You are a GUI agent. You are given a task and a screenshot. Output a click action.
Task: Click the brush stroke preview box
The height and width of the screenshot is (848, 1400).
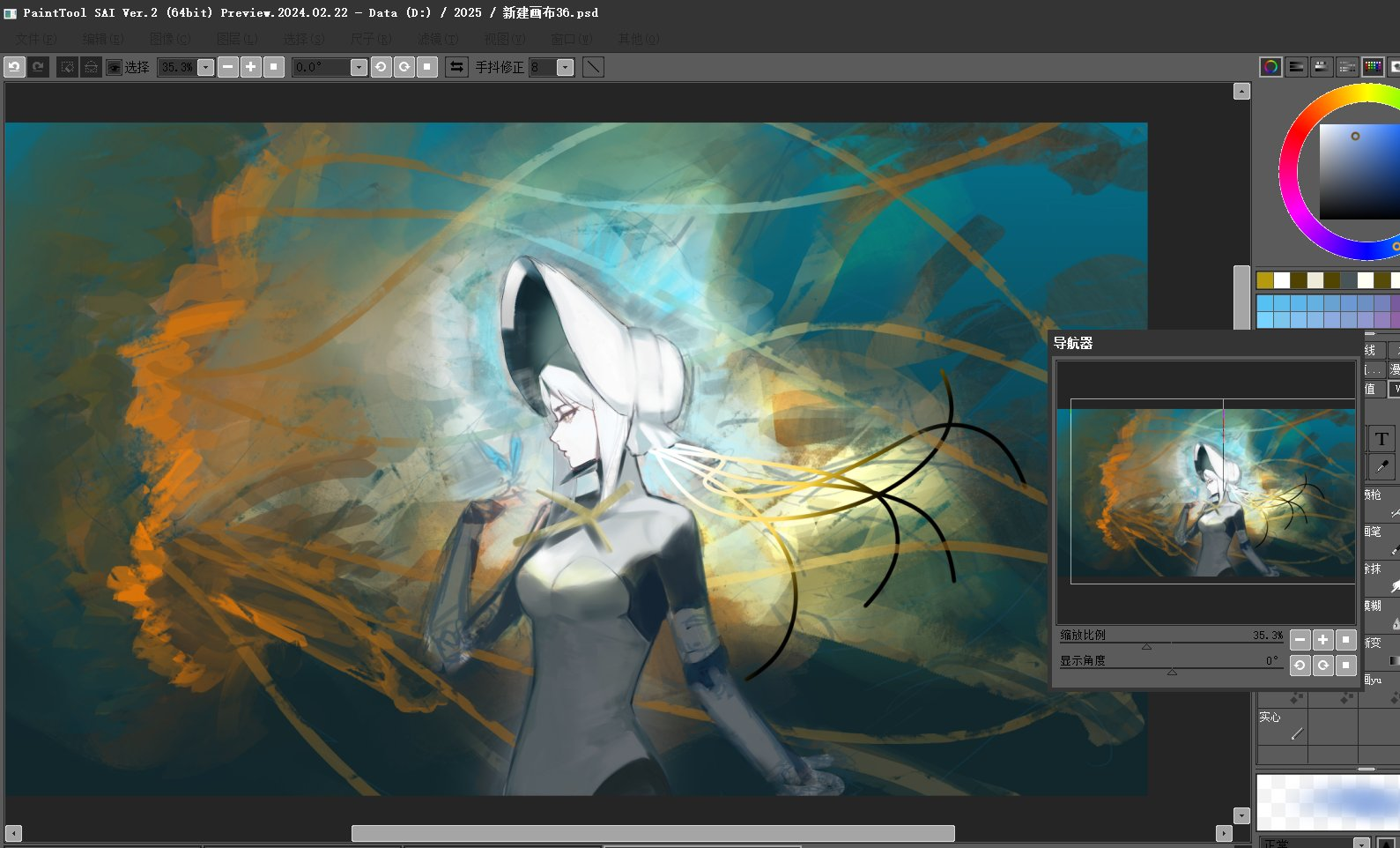click(x=1328, y=802)
